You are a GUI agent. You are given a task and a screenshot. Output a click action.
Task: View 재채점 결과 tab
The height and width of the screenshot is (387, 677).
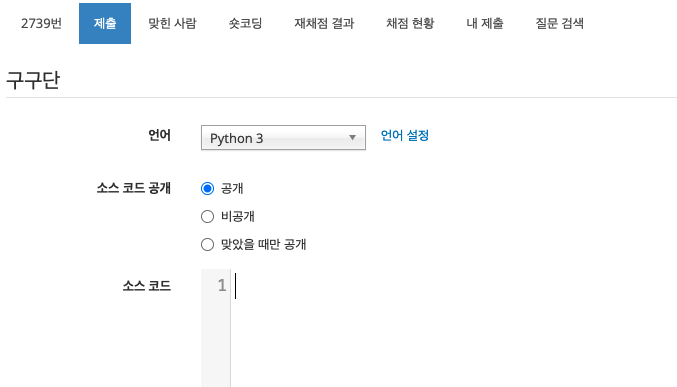324,23
